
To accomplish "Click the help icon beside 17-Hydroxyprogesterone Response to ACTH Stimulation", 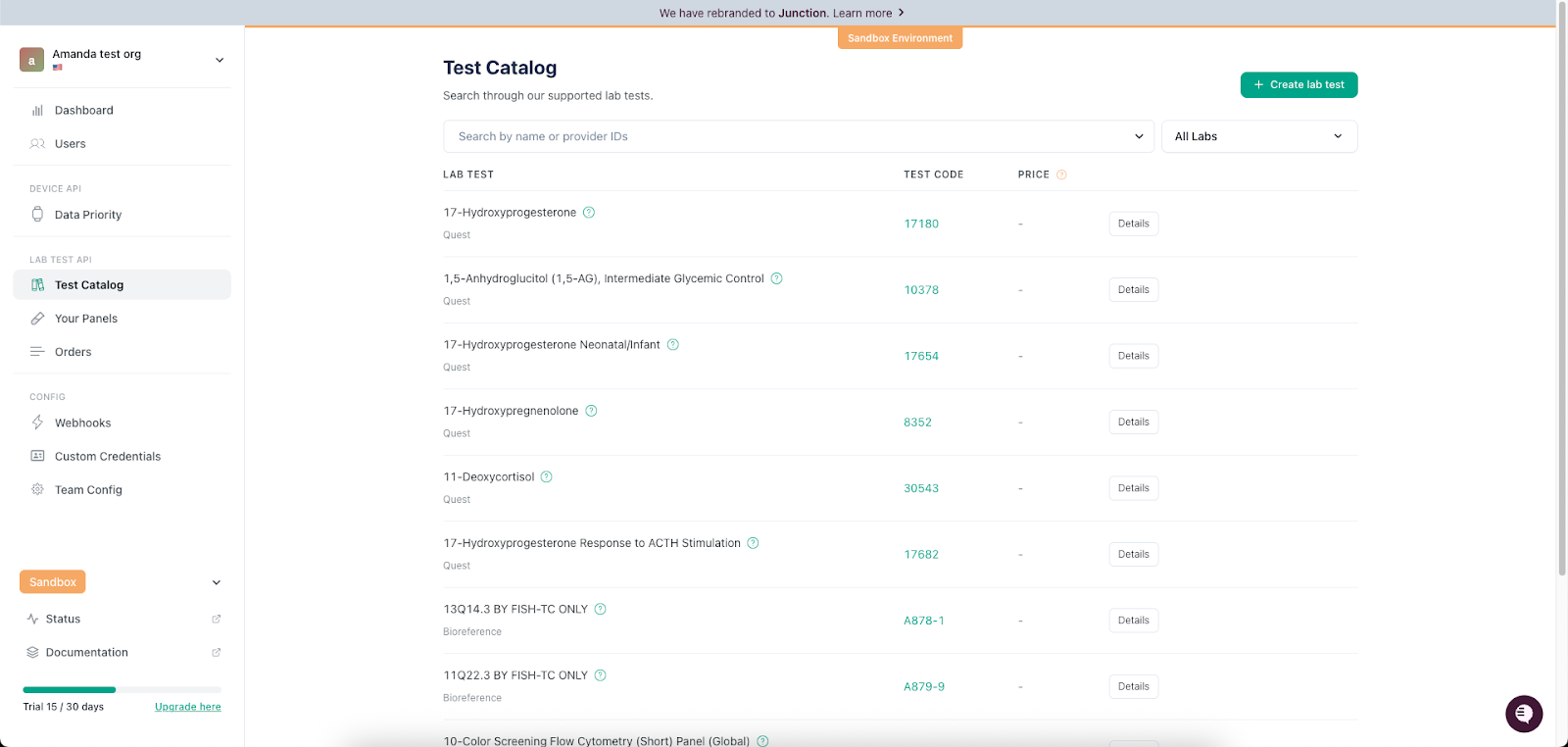I will 753,543.
